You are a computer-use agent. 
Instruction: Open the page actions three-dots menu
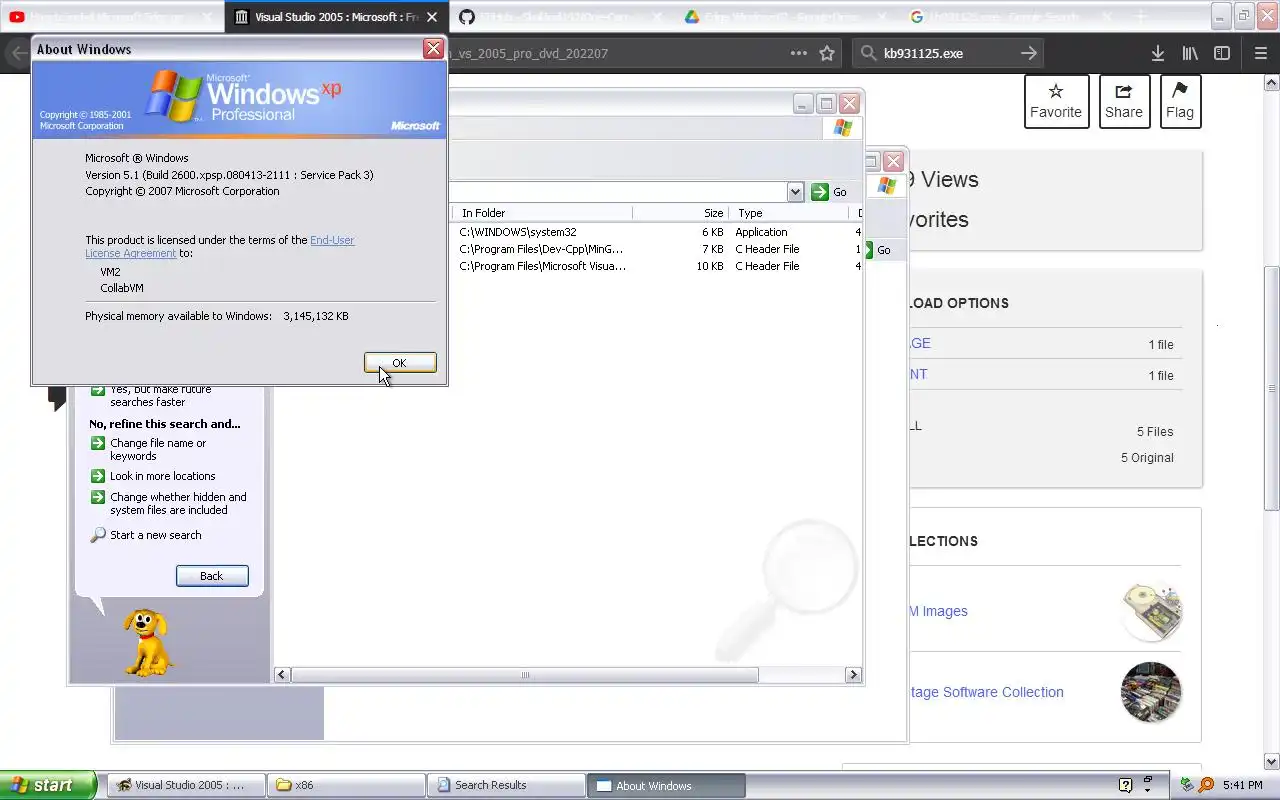coord(798,53)
